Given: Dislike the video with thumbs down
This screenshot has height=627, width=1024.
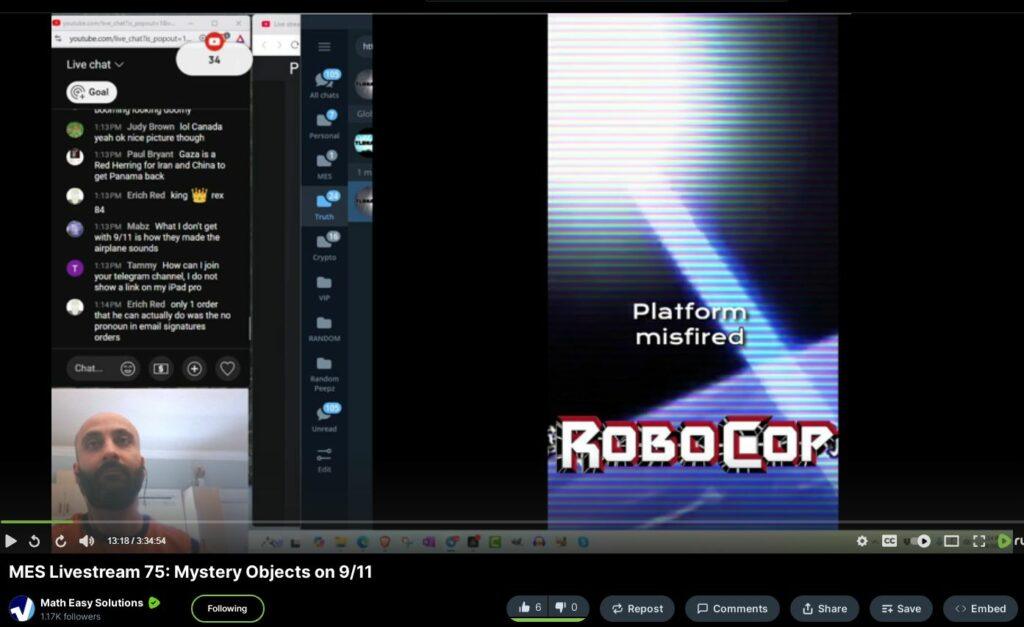Looking at the screenshot, I should pos(566,607).
